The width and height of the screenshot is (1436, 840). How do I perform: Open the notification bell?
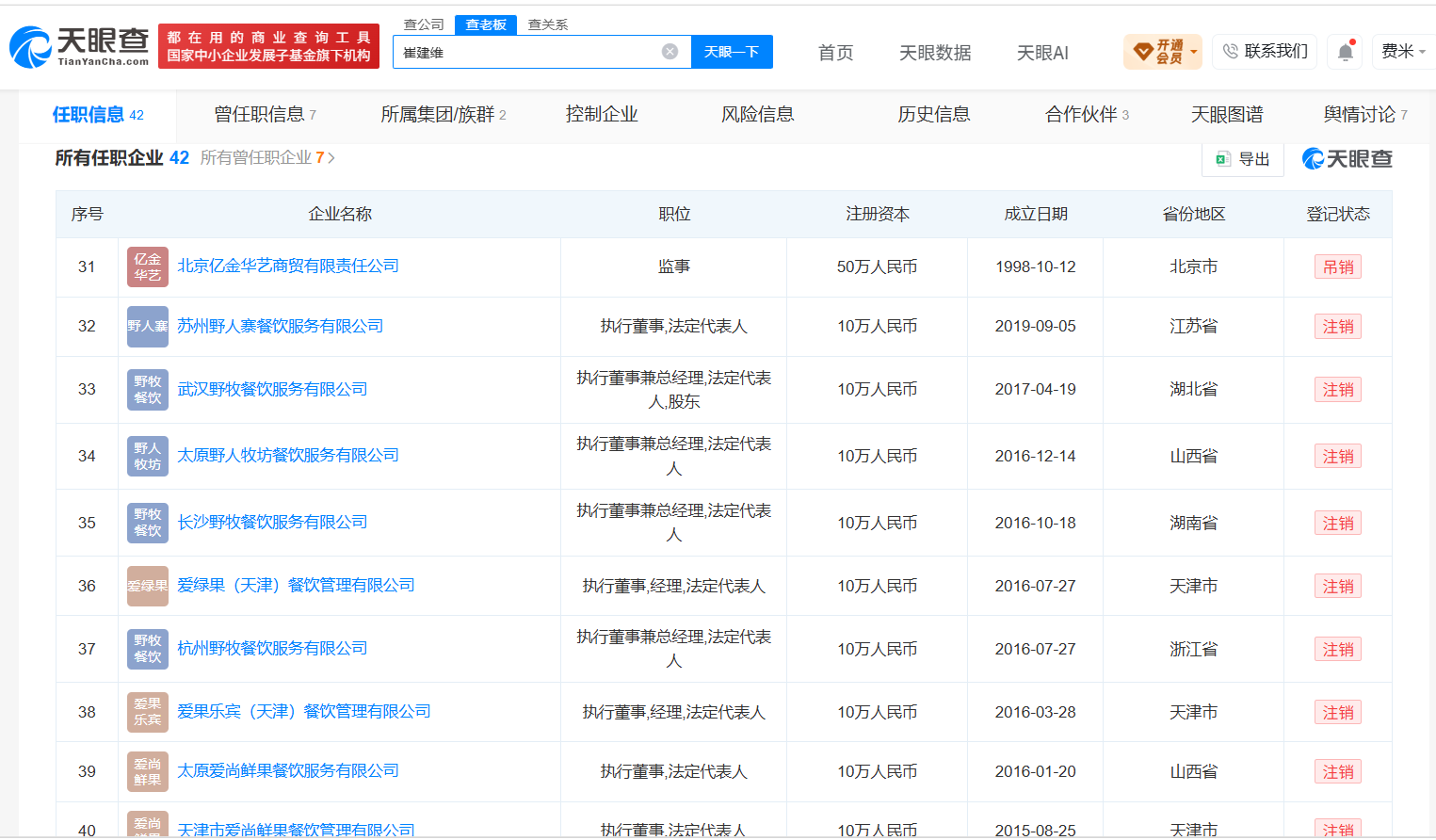pos(1346,52)
